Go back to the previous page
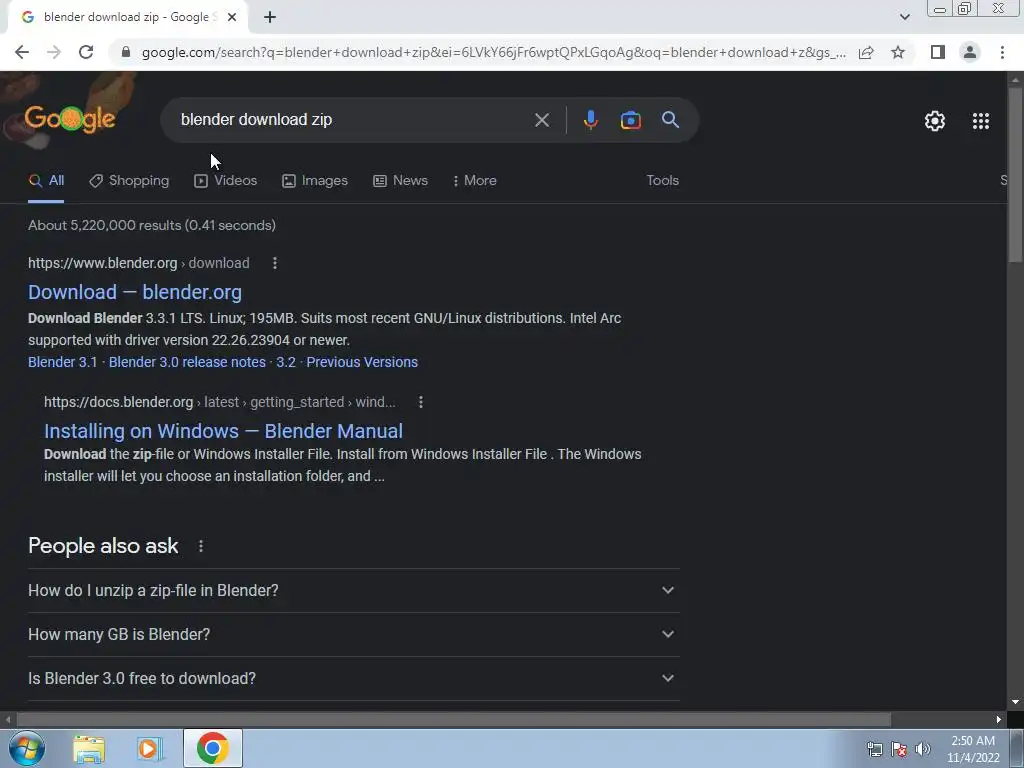 (x=22, y=52)
